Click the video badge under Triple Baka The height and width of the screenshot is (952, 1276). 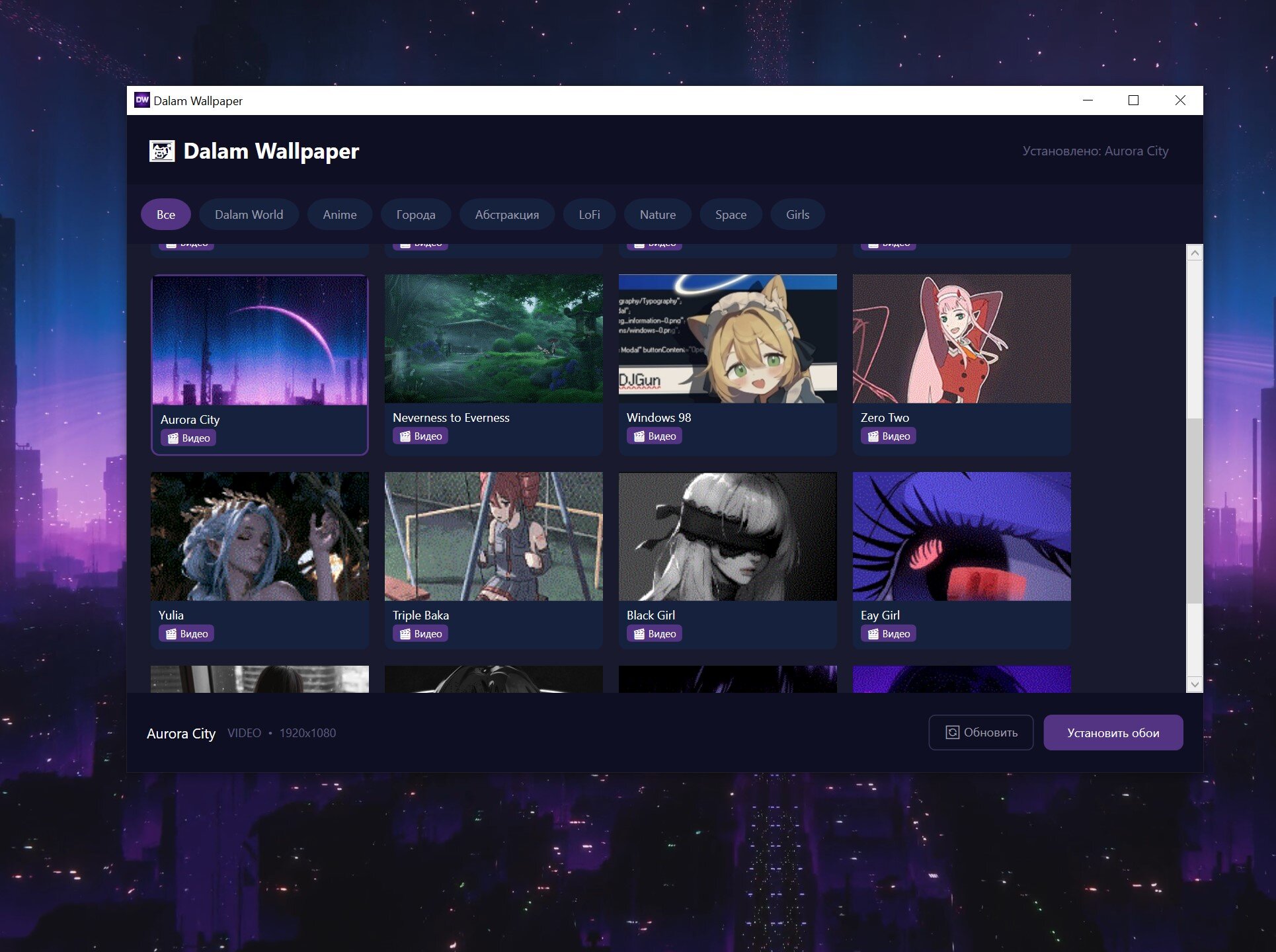(420, 633)
